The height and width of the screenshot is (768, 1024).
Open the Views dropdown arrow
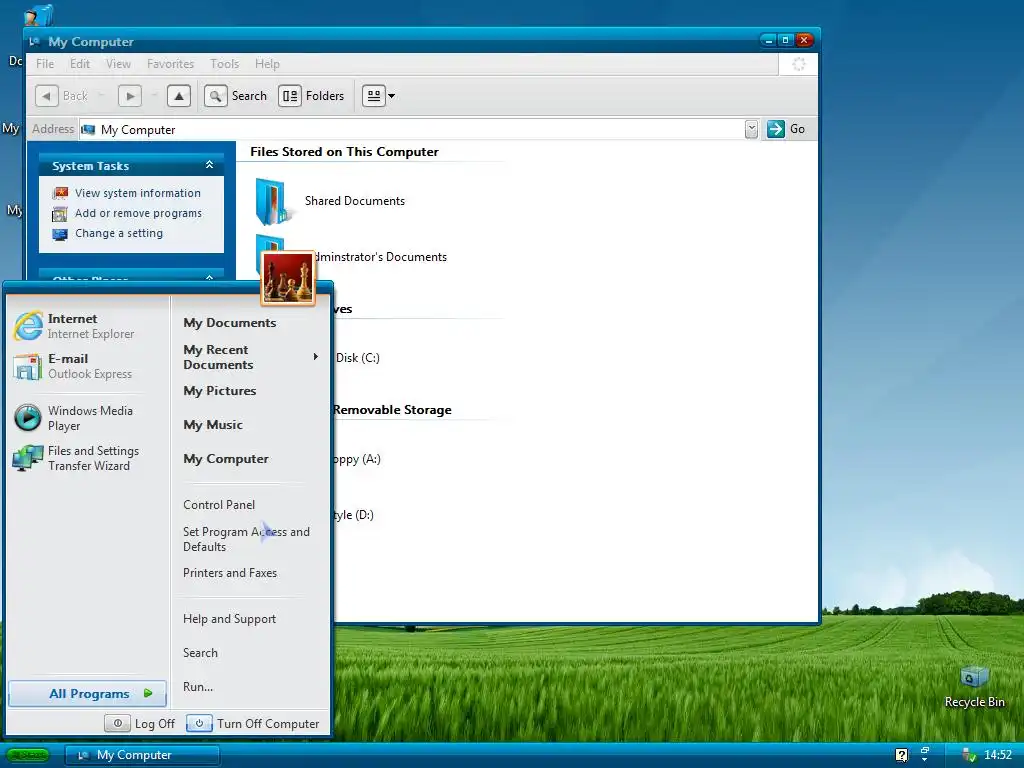click(392, 96)
